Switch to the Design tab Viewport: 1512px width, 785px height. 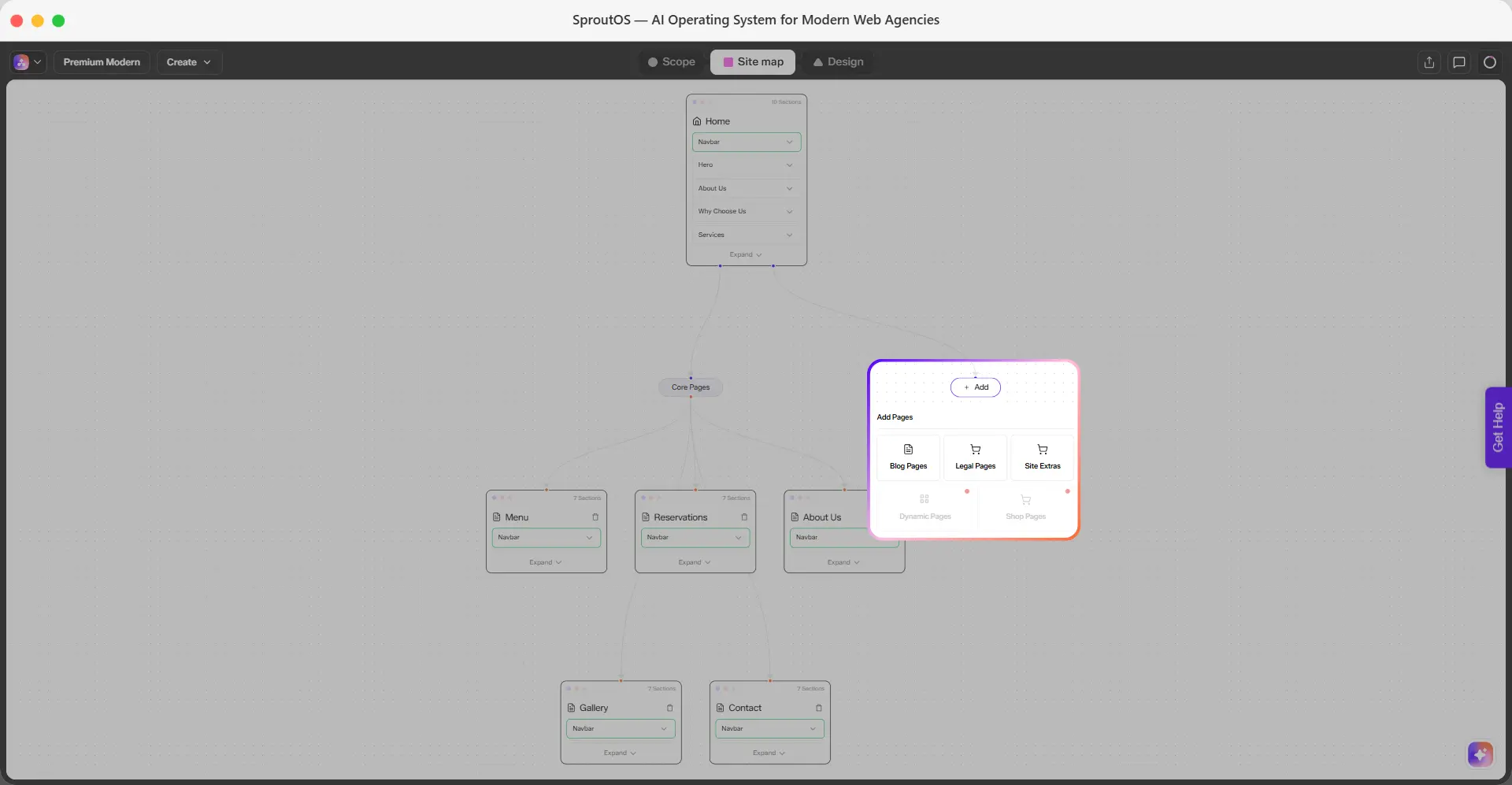point(838,62)
